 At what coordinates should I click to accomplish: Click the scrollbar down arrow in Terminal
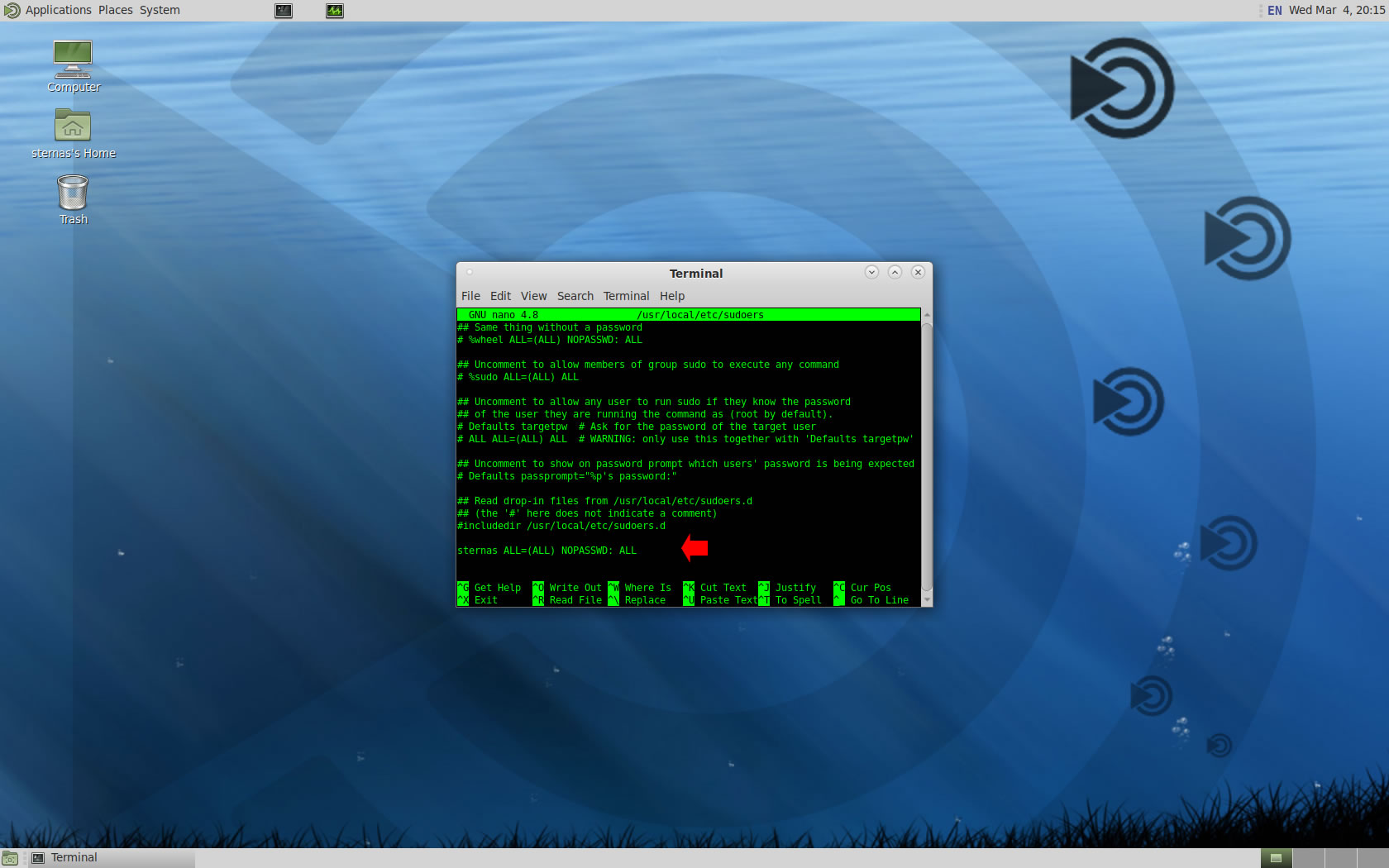click(x=927, y=600)
